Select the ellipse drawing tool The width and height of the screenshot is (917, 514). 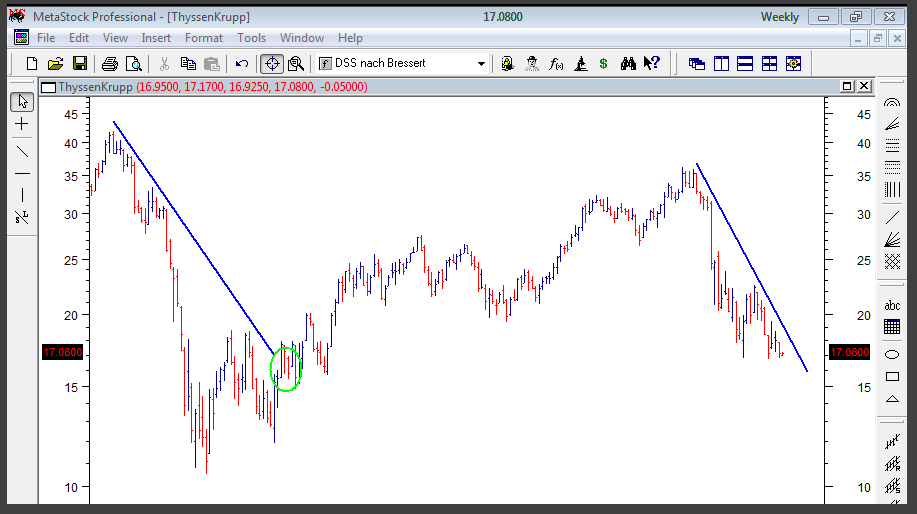click(x=892, y=355)
